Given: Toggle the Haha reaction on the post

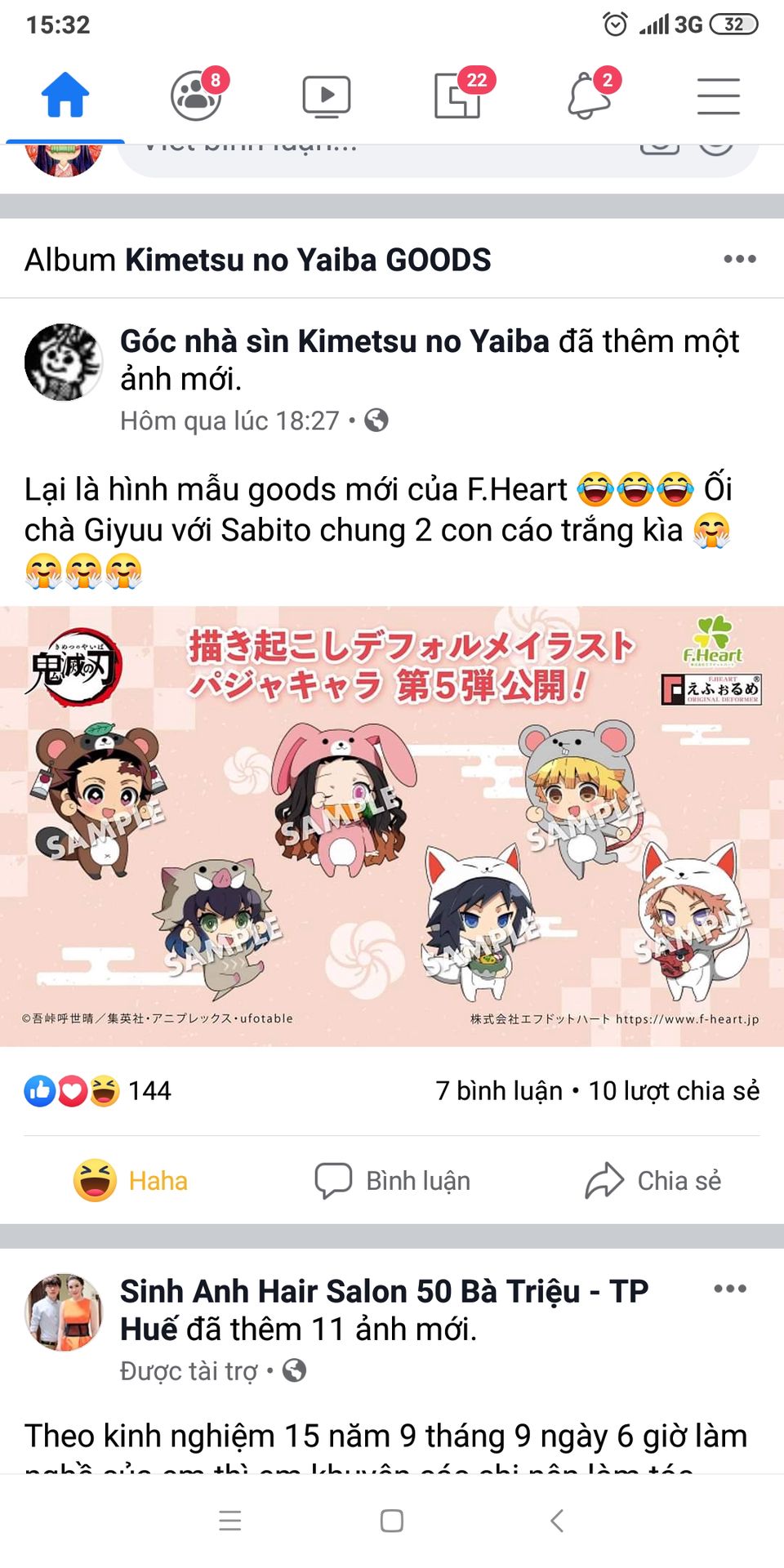Looking at the screenshot, I should (x=131, y=1181).
